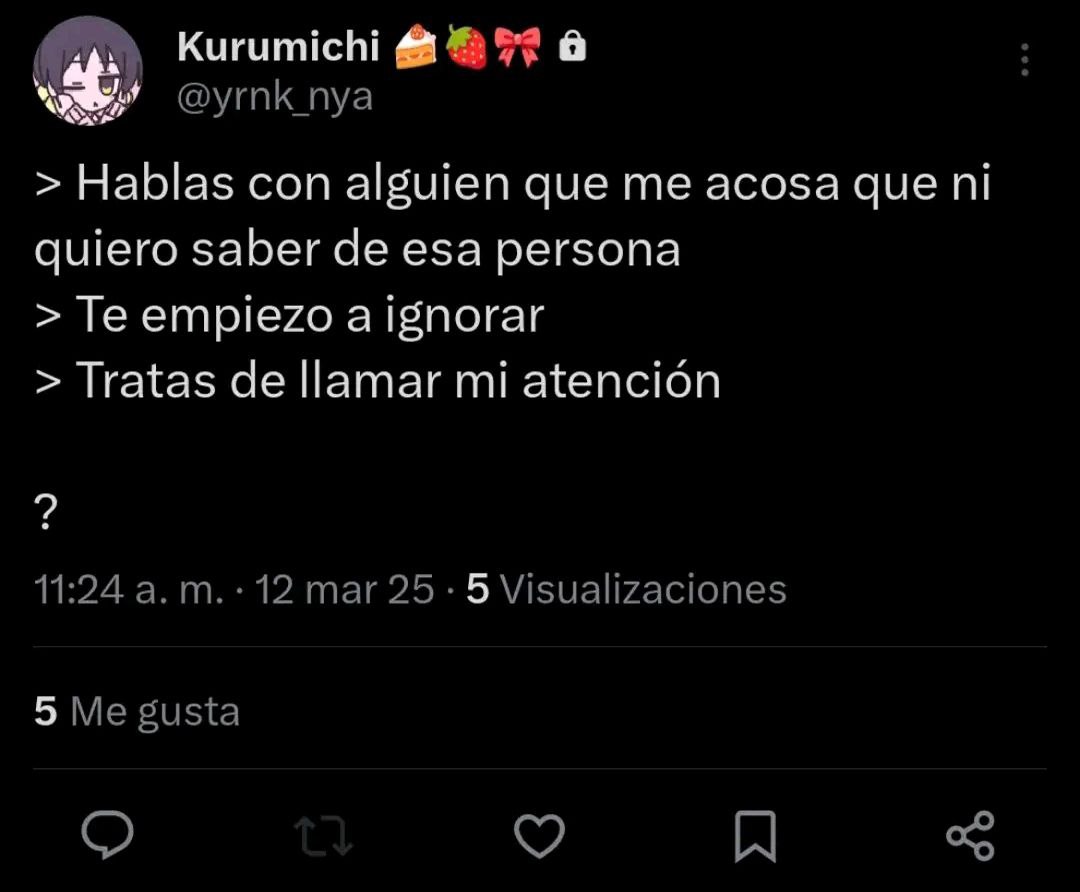
Task: Click the 12 mar 25 date
Action: click(344, 590)
